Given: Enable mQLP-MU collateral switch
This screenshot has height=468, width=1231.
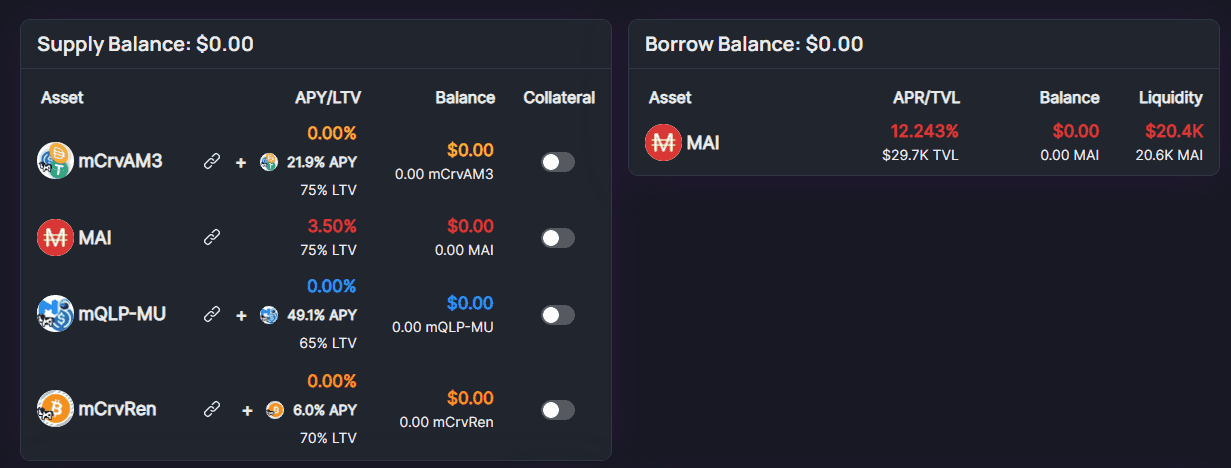Looking at the screenshot, I should [558, 315].
